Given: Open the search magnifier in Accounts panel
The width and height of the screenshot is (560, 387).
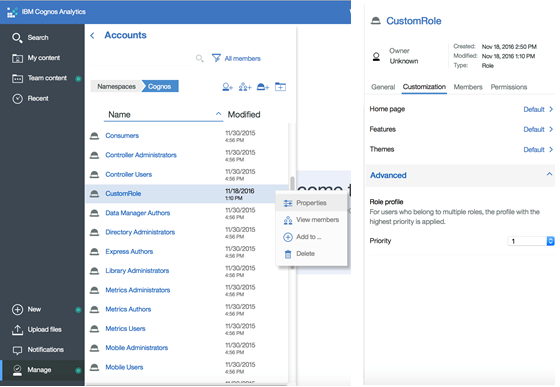Looking at the screenshot, I should point(200,58).
